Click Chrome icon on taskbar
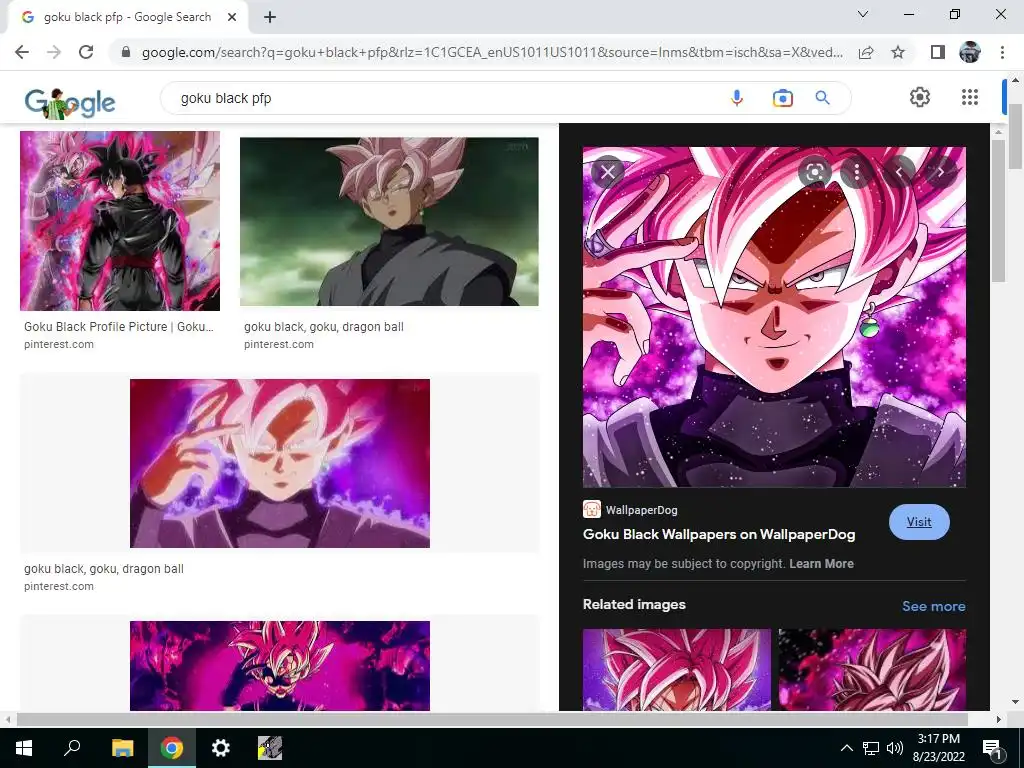Screen dimensions: 1024x768 172,748
